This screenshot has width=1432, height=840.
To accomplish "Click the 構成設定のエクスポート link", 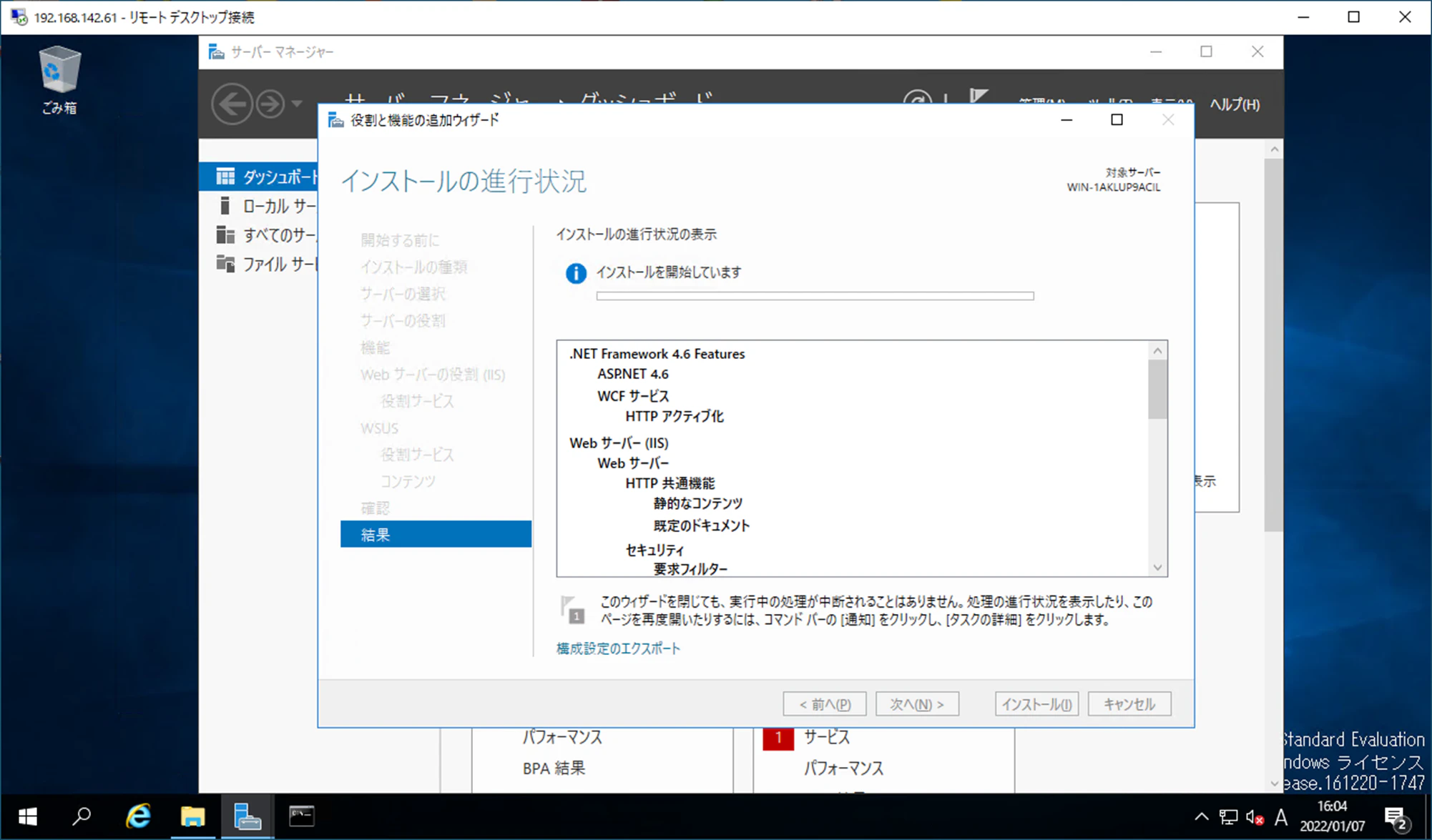I will [618, 648].
